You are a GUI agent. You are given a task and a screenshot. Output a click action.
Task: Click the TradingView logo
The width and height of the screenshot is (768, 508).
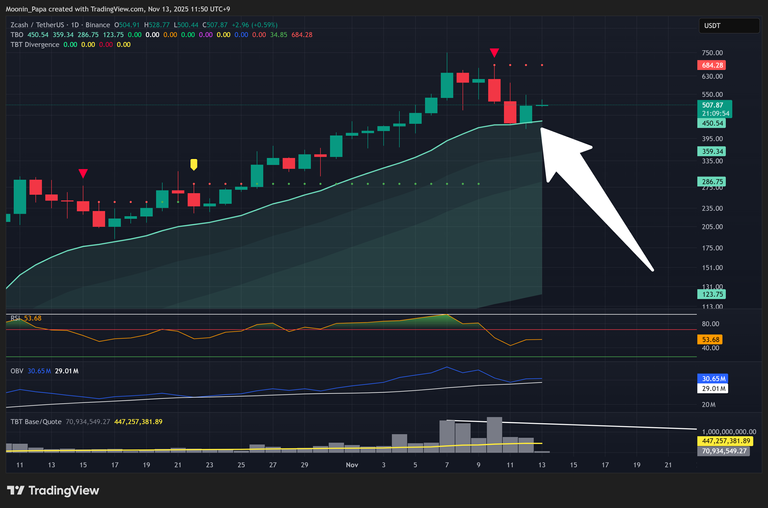[54, 490]
